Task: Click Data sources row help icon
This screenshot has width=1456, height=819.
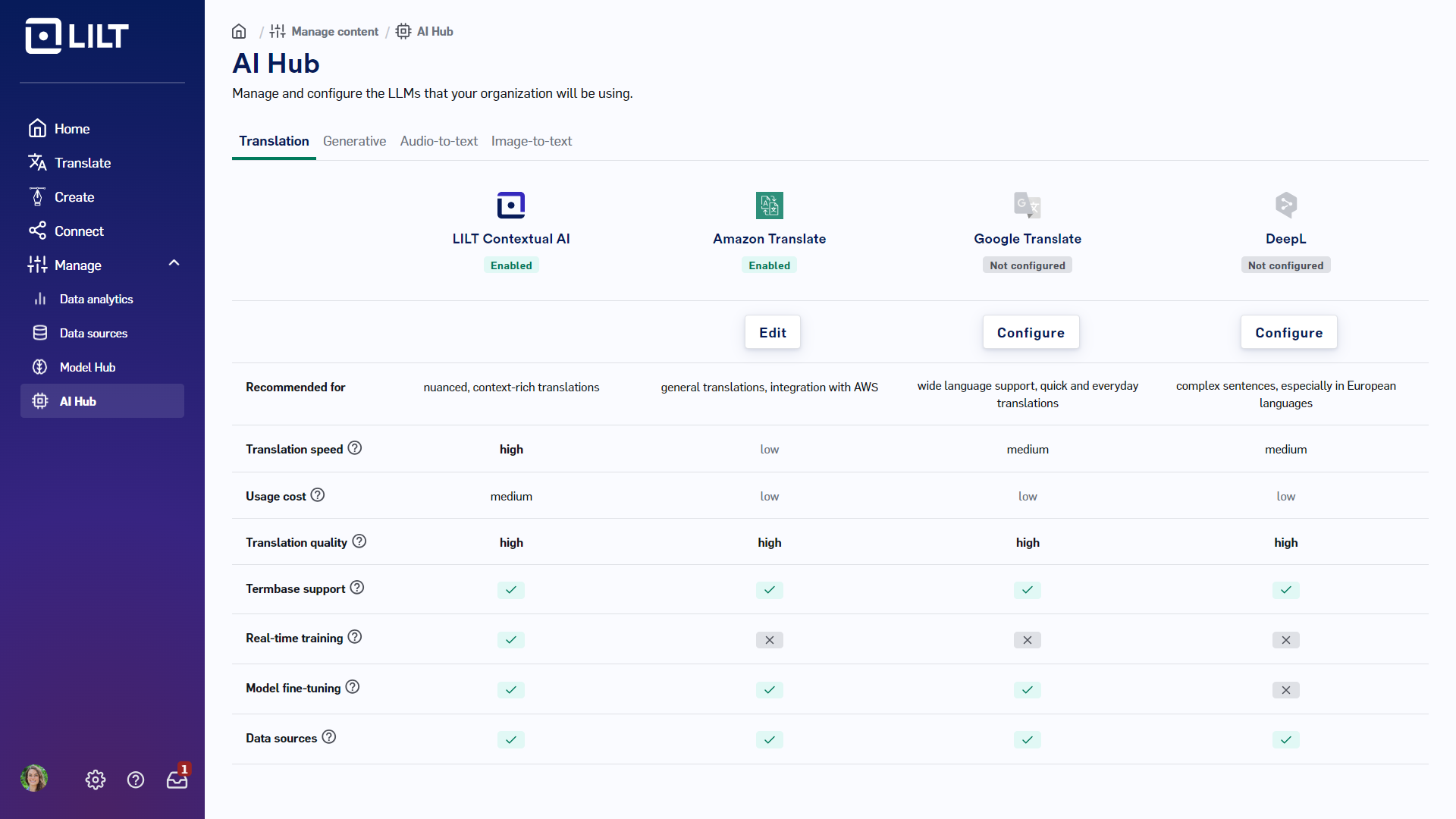Action: pyautogui.click(x=329, y=737)
